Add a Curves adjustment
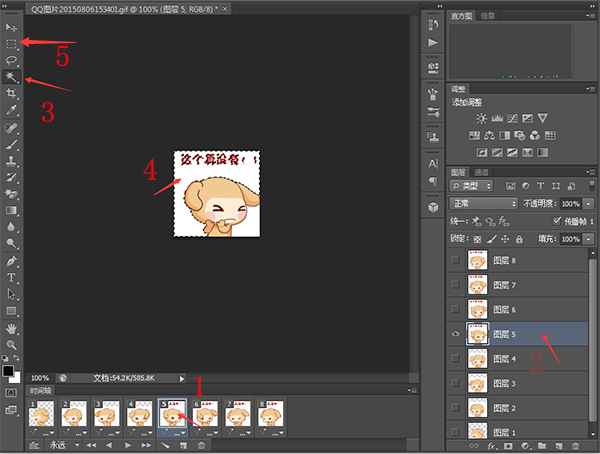This screenshot has height=454, width=600. pos(512,118)
